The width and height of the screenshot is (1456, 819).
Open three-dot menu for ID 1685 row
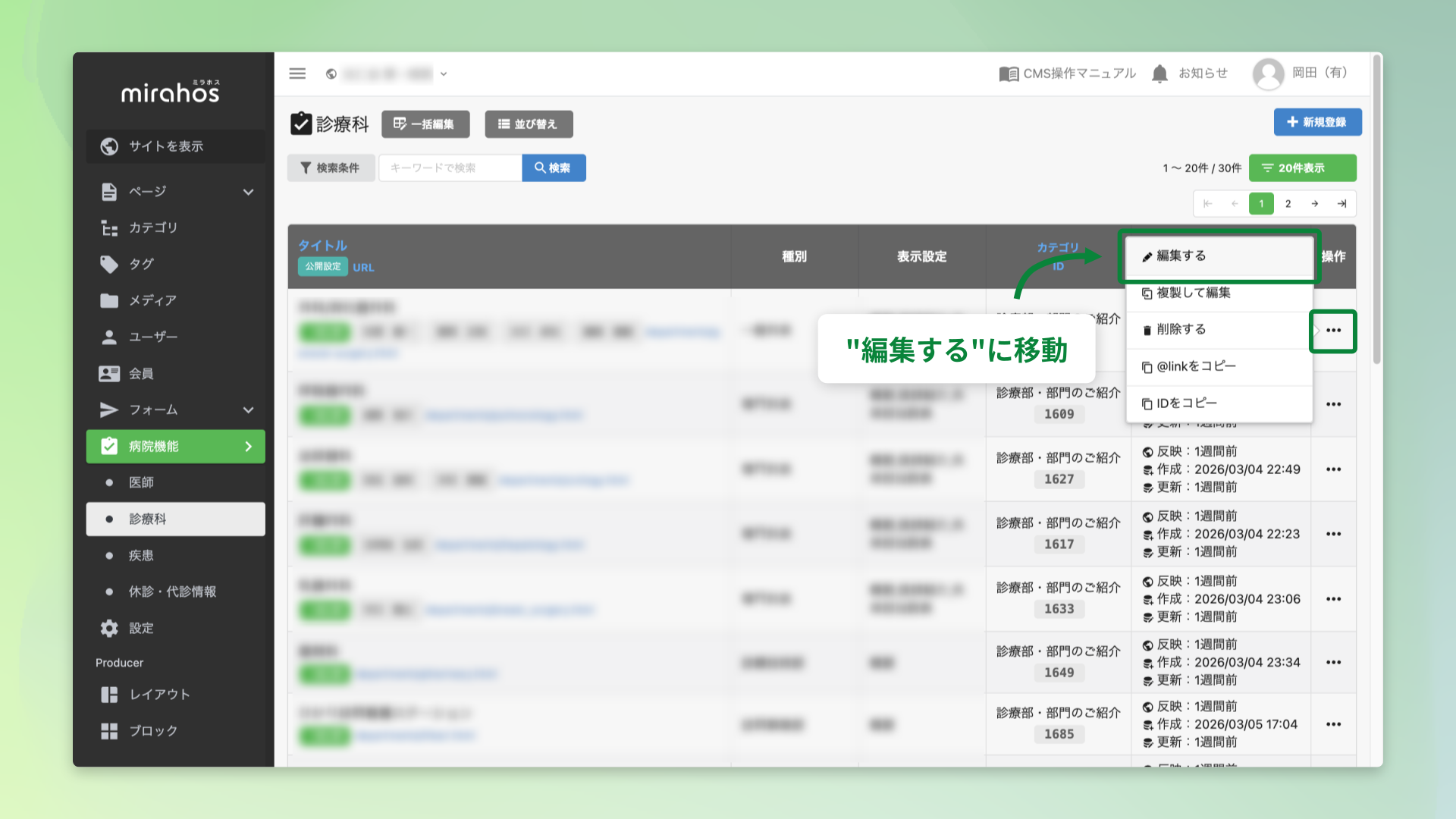pyautogui.click(x=1334, y=724)
